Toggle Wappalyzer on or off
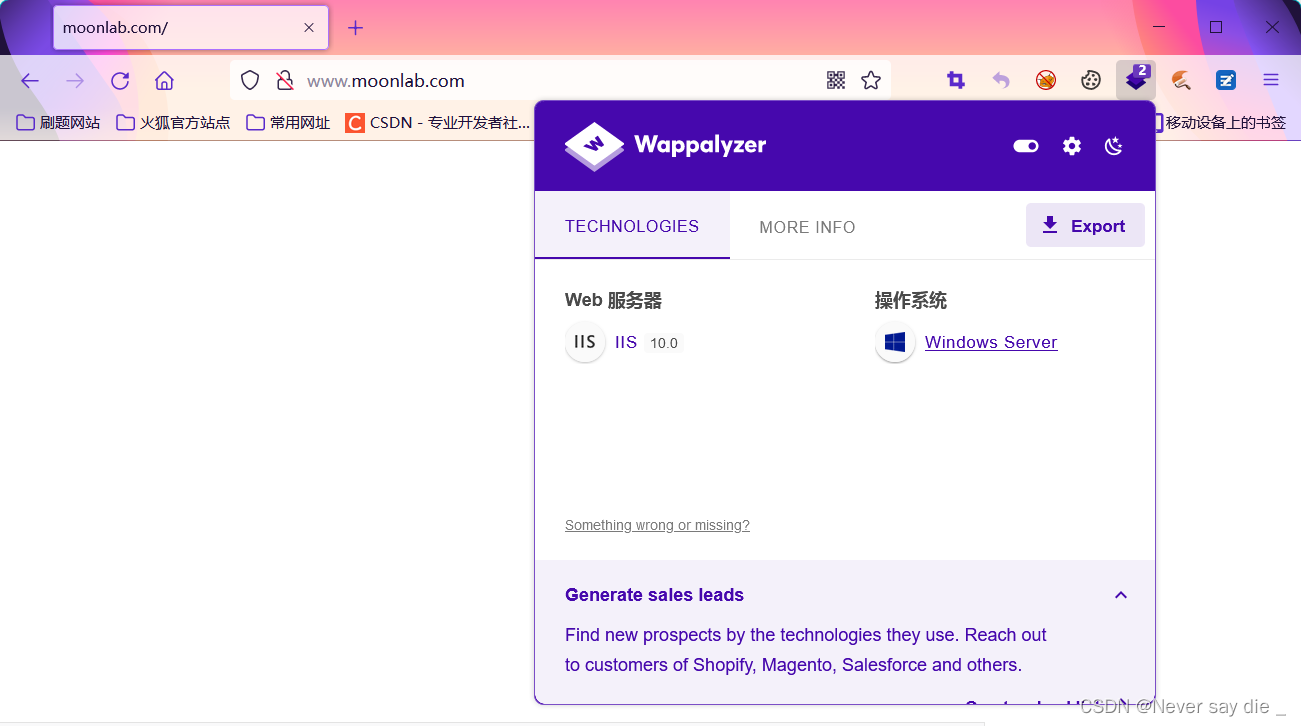This screenshot has height=726, width=1301. [x=1025, y=146]
